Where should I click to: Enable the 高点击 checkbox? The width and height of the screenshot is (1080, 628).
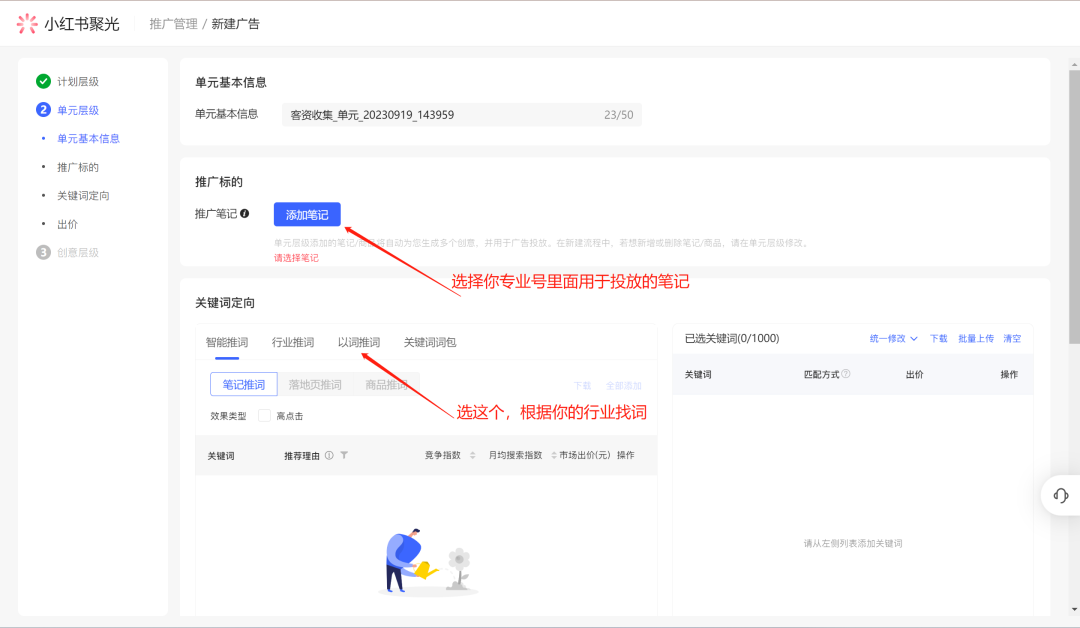(x=264, y=416)
